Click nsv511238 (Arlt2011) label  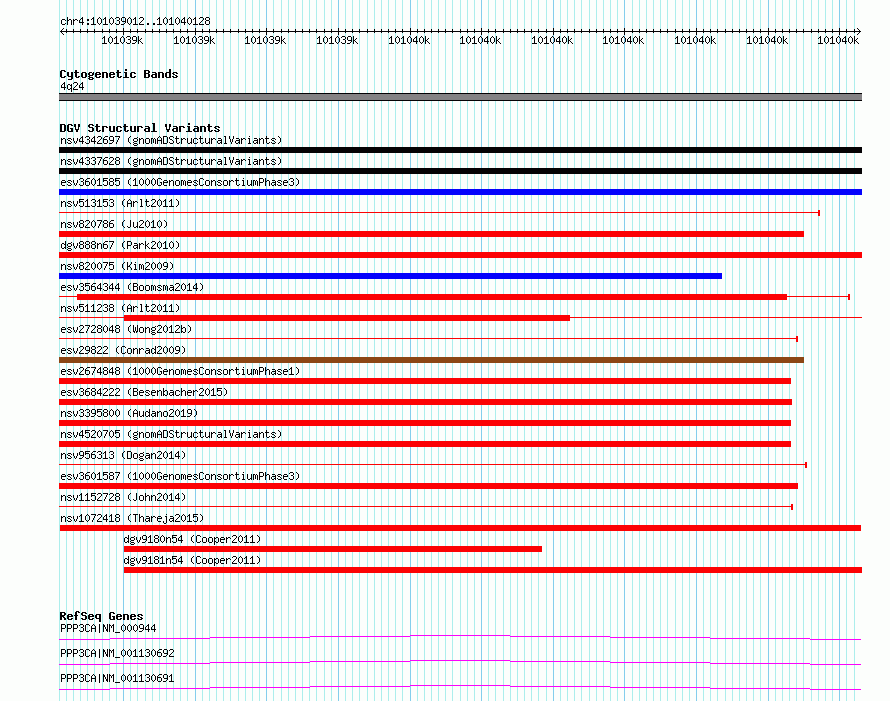120,308
